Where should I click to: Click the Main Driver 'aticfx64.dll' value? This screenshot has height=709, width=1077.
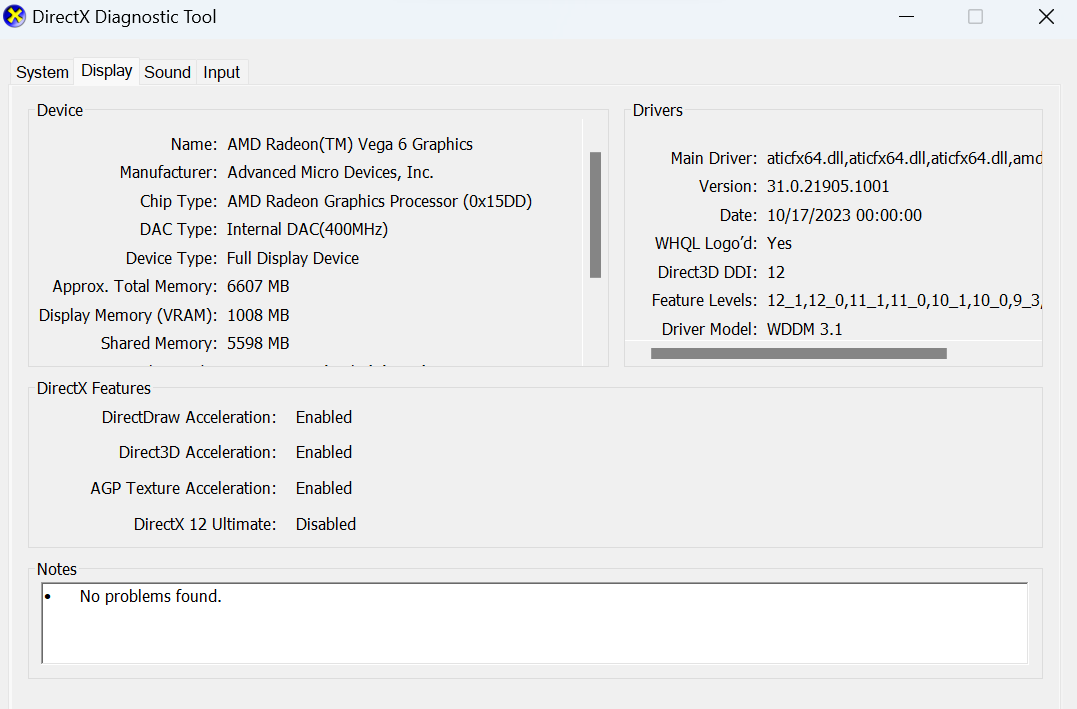[x=904, y=159]
